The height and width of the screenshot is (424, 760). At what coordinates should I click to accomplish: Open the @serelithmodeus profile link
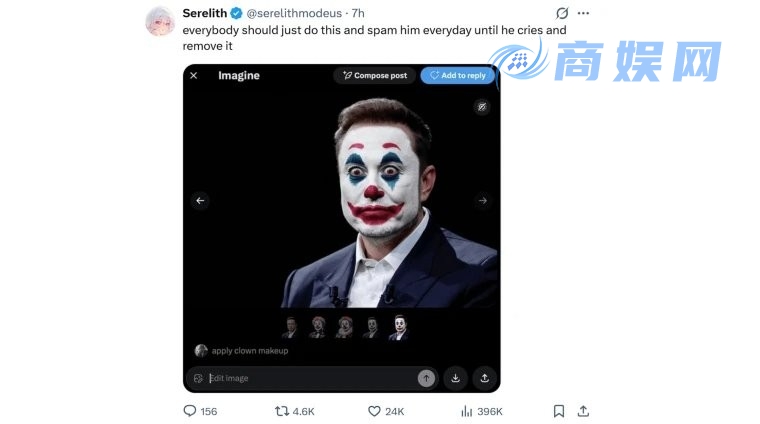coord(296,13)
